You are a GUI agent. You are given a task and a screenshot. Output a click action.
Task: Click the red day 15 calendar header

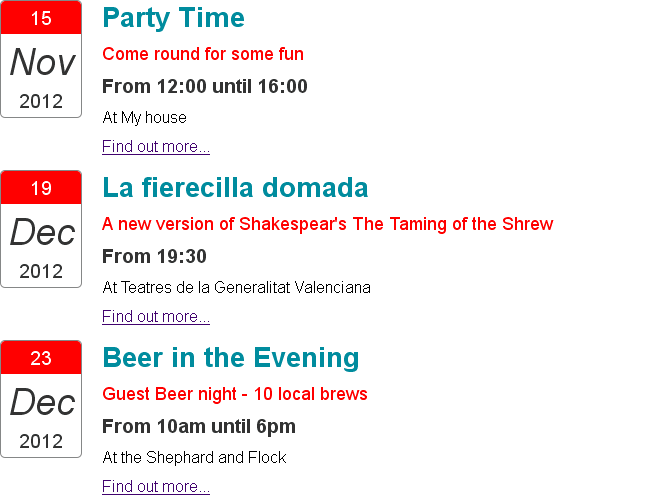(41, 18)
